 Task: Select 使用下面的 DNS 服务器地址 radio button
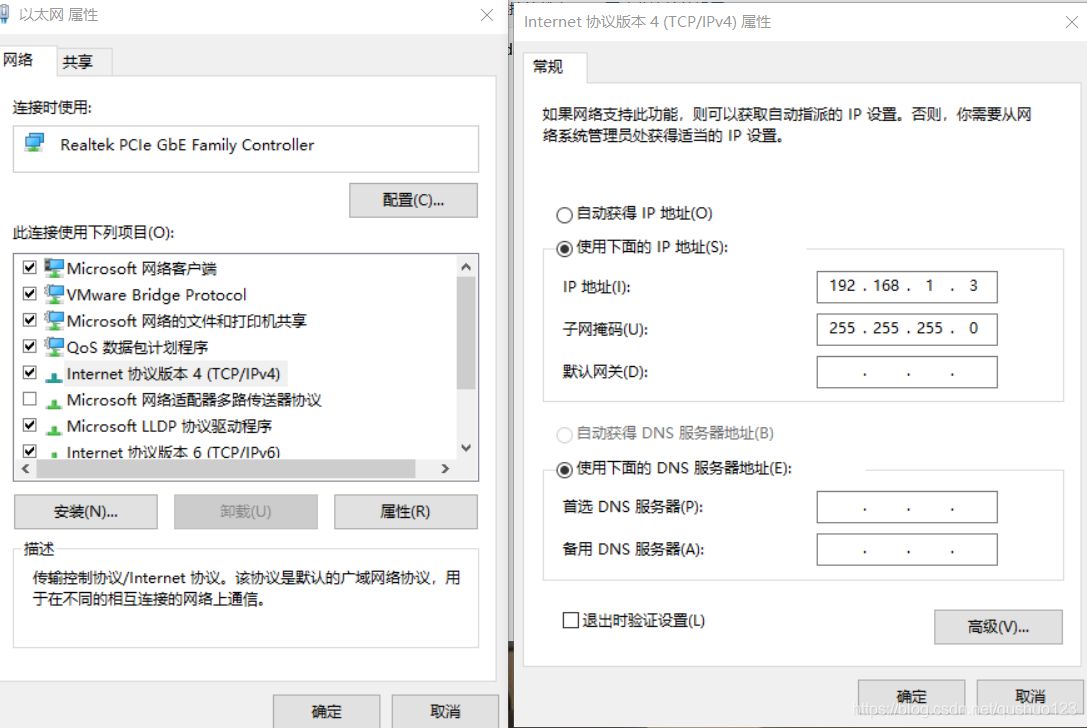coord(564,470)
